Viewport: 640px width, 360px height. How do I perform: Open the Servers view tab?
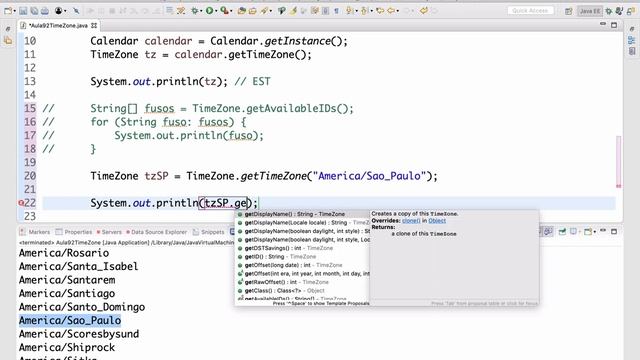pyautogui.click(x=109, y=232)
